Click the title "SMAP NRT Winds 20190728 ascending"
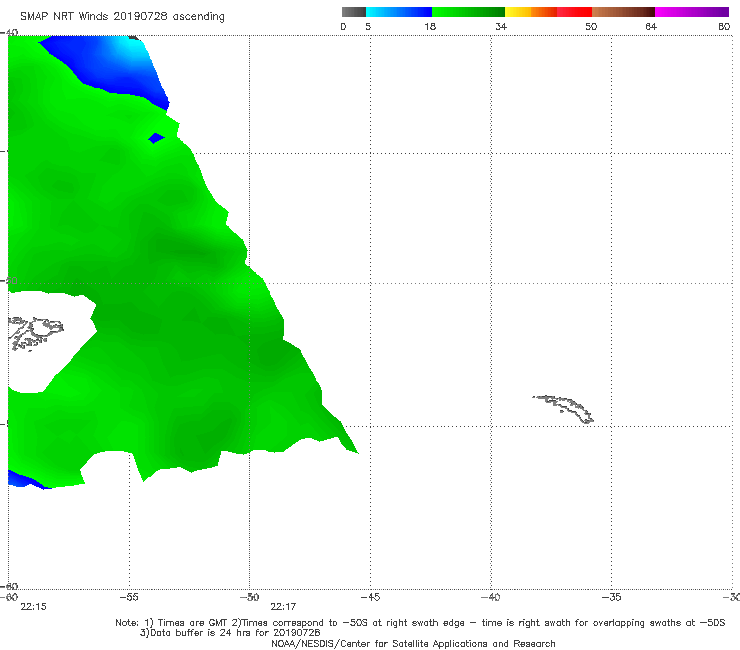This screenshot has width=740, height=650. [122, 16]
